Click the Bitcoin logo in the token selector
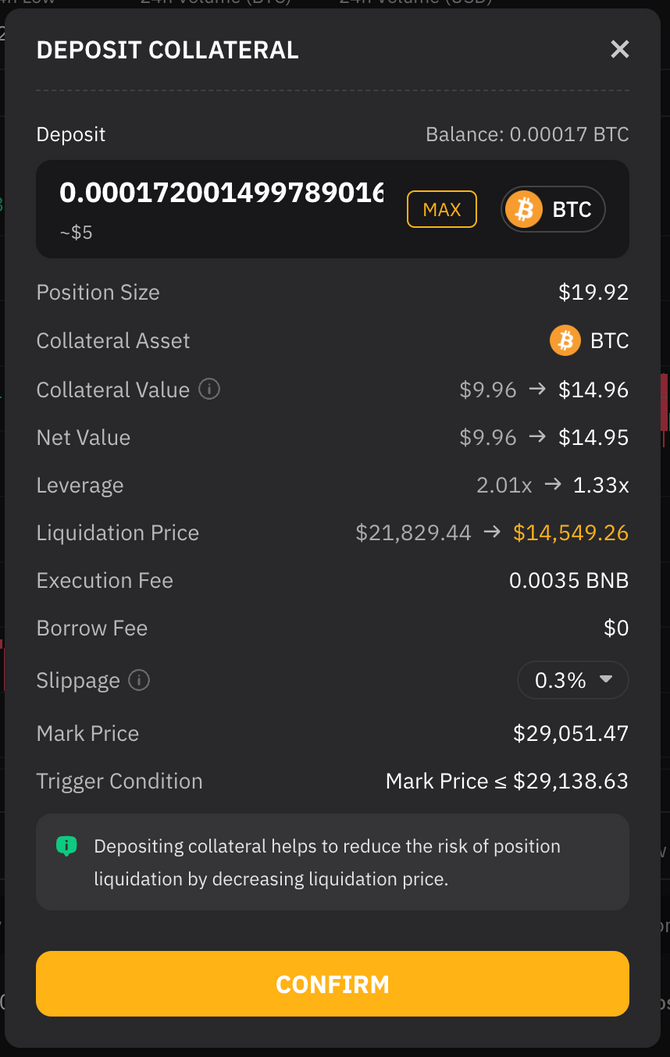This screenshot has width=670, height=1057. pyautogui.click(x=524, y=210)
